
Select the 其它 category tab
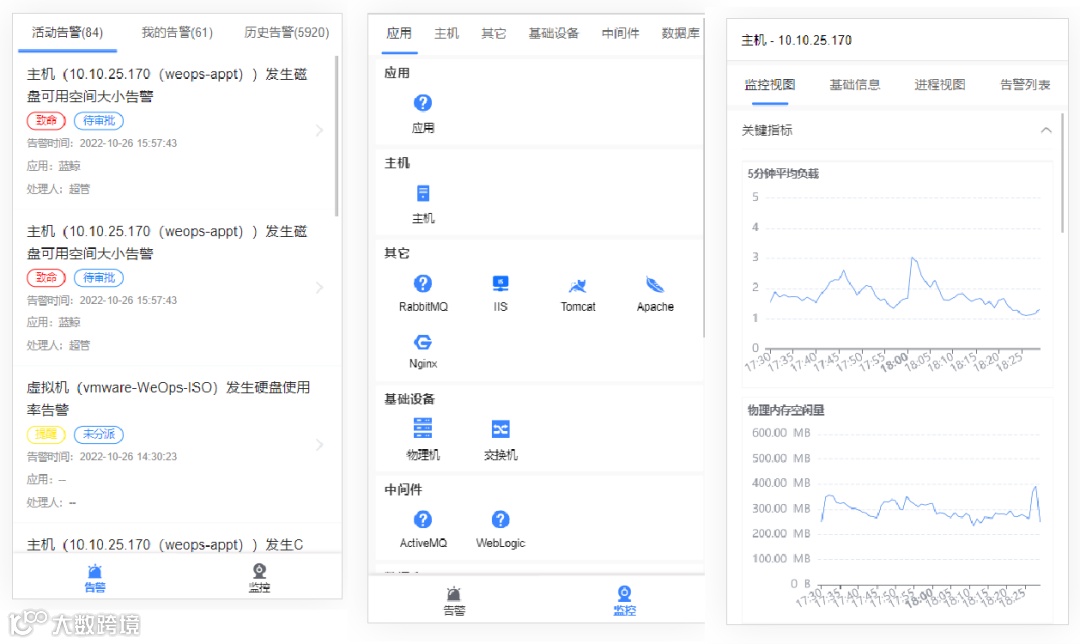tap(493, 33)
